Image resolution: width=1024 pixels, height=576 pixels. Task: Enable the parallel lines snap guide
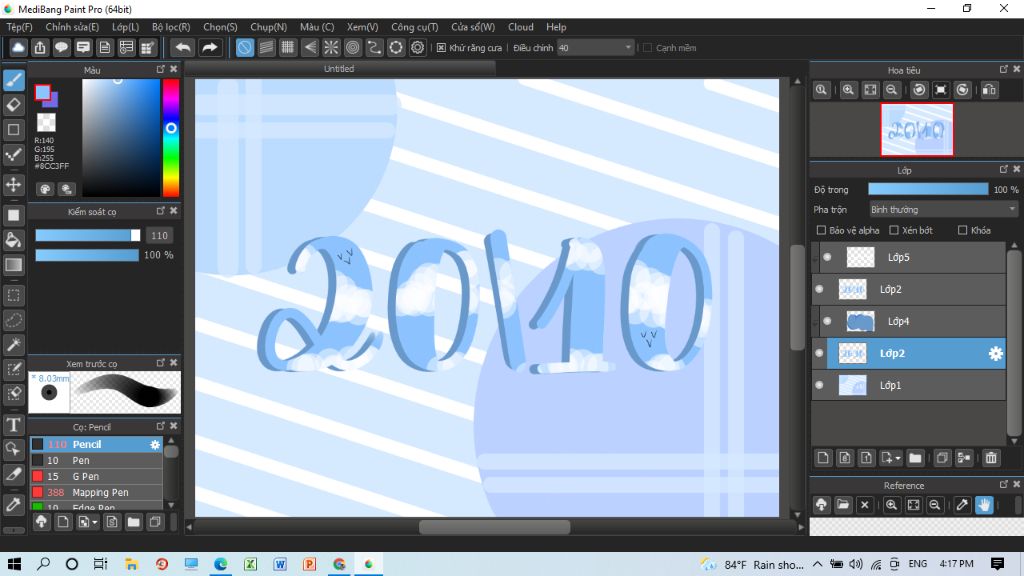[266, 48]
